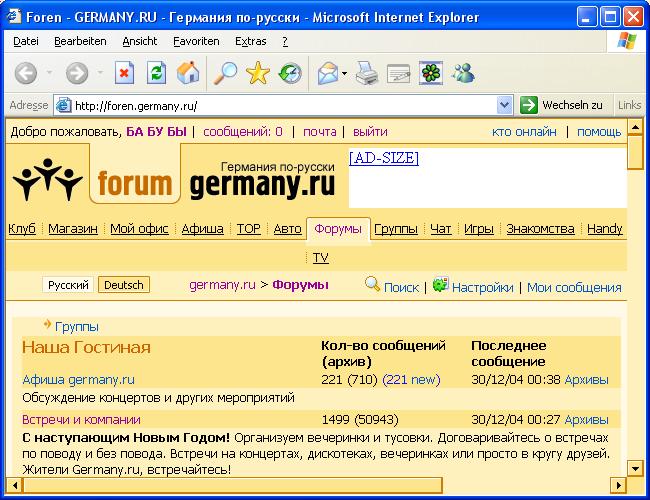Click the [AD-SIZE] ad link
Screen dimensions: 650x500
(x=384, y=158)
